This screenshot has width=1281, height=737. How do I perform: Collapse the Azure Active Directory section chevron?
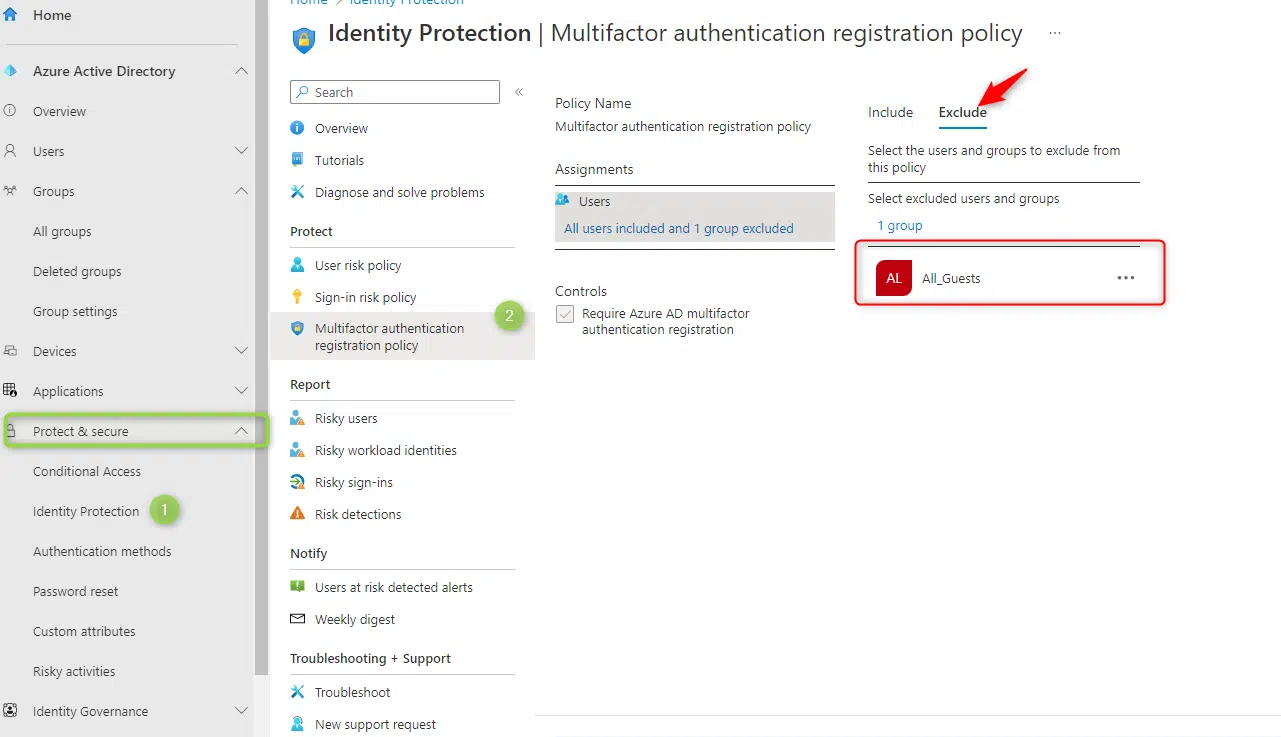tap(241, 71)
